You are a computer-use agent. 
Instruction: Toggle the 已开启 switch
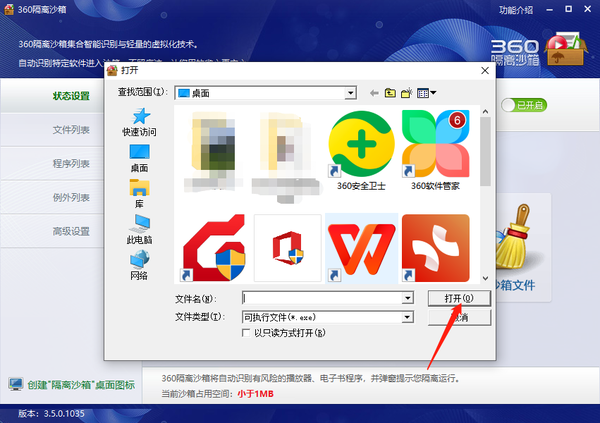tap(524, 105)
